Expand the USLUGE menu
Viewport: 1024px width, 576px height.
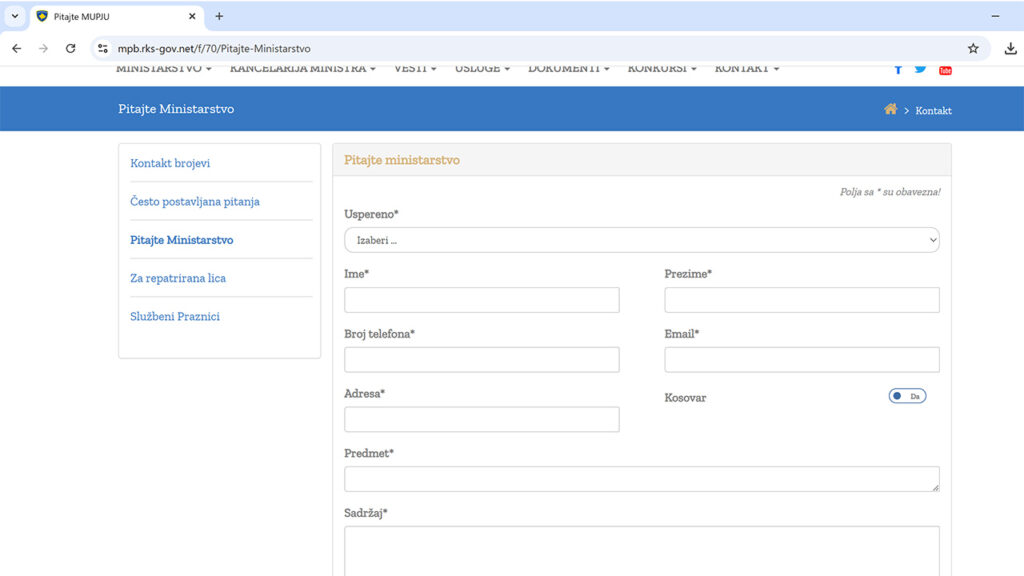482,69
